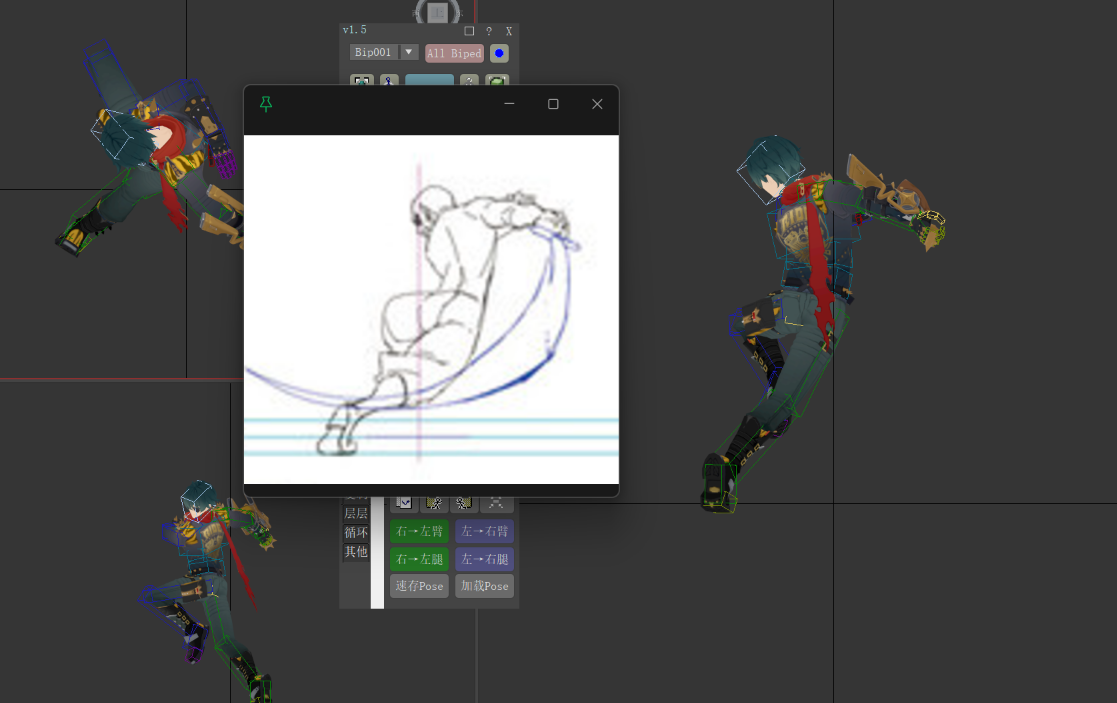The image size is (1117, 703).
Task: Open the Bip001 dropdown arrow
Action: [408, 52]
